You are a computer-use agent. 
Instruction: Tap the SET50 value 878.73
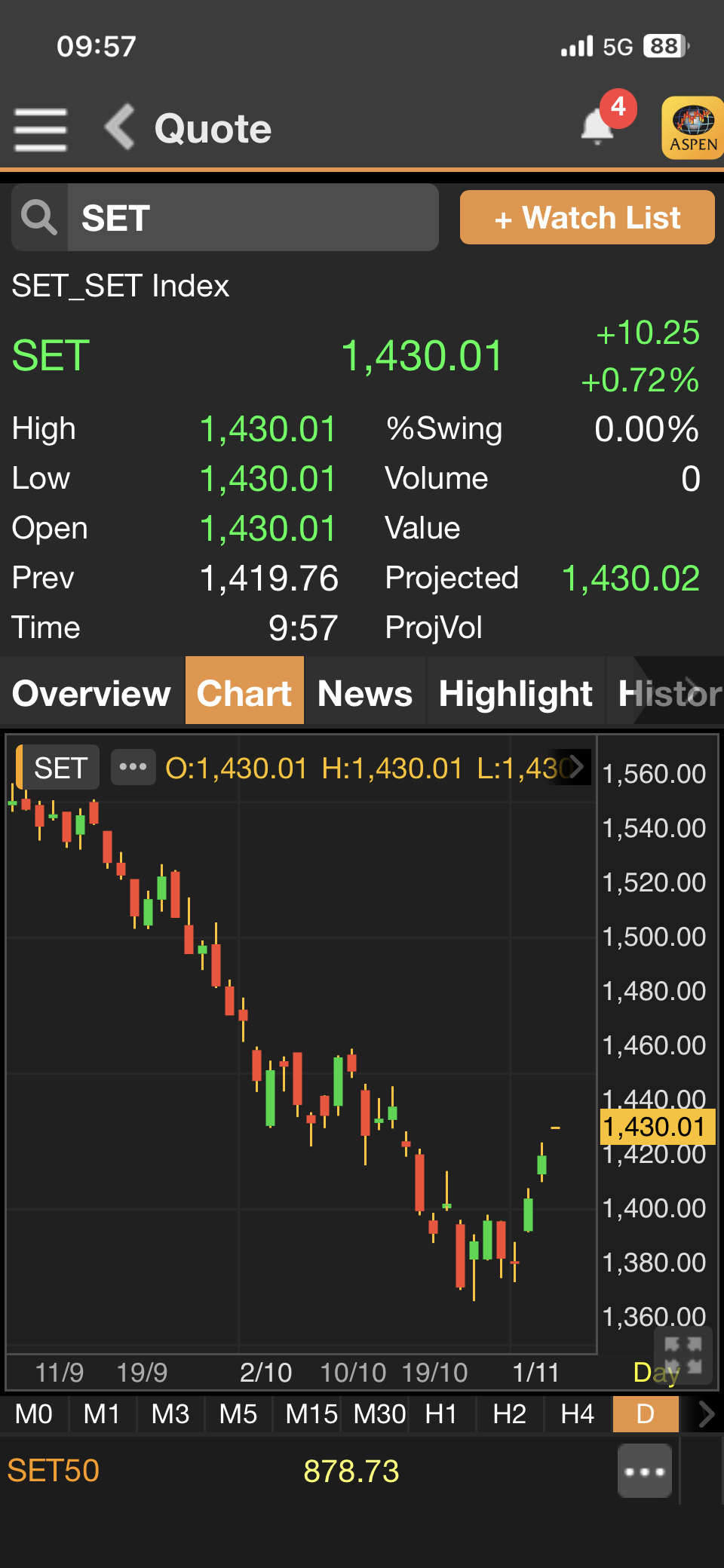(x=351, y=1471)
